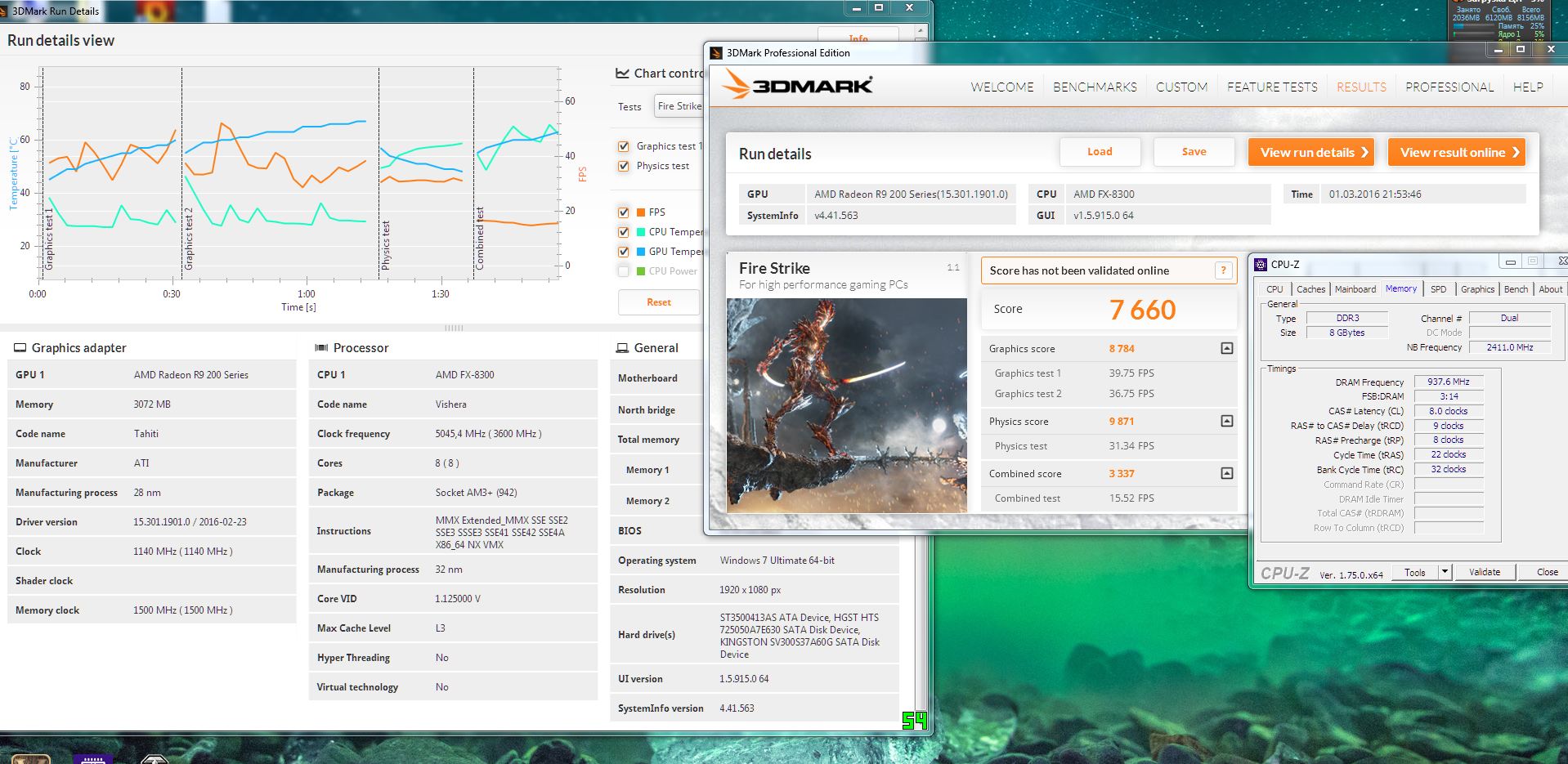
Task: Open the Bench tab in CPU-Z
Action: (1516, 289)
